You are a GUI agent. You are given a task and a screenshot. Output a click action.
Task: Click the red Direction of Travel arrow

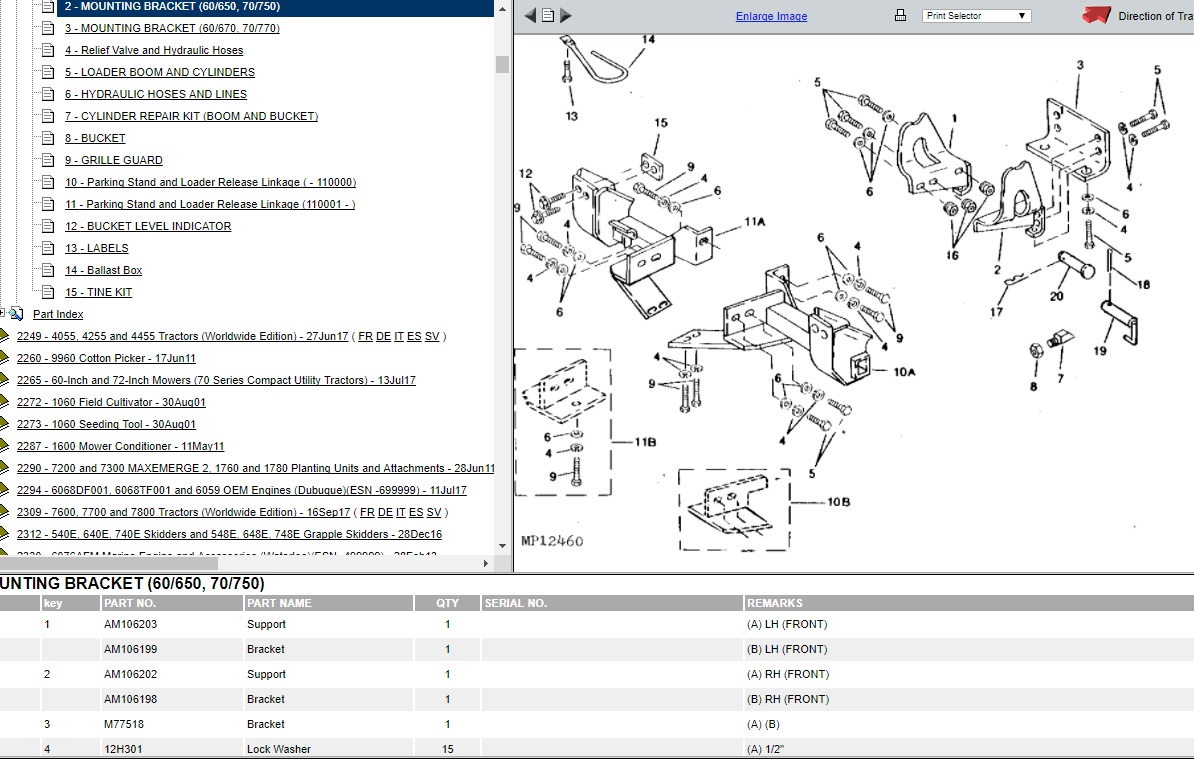1096,16
